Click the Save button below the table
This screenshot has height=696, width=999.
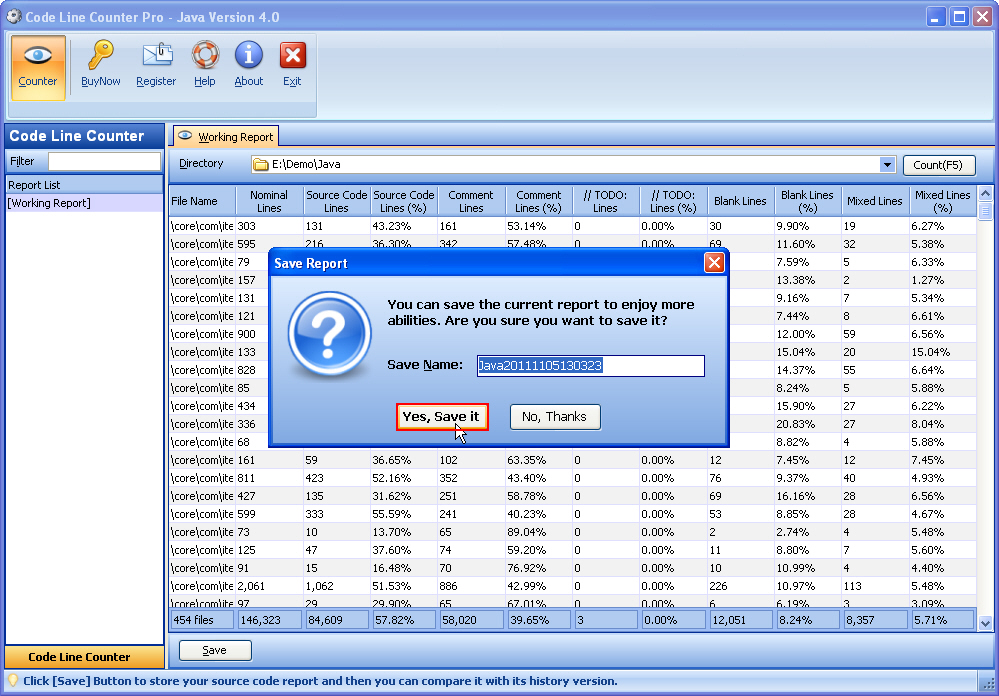(215, 650)
